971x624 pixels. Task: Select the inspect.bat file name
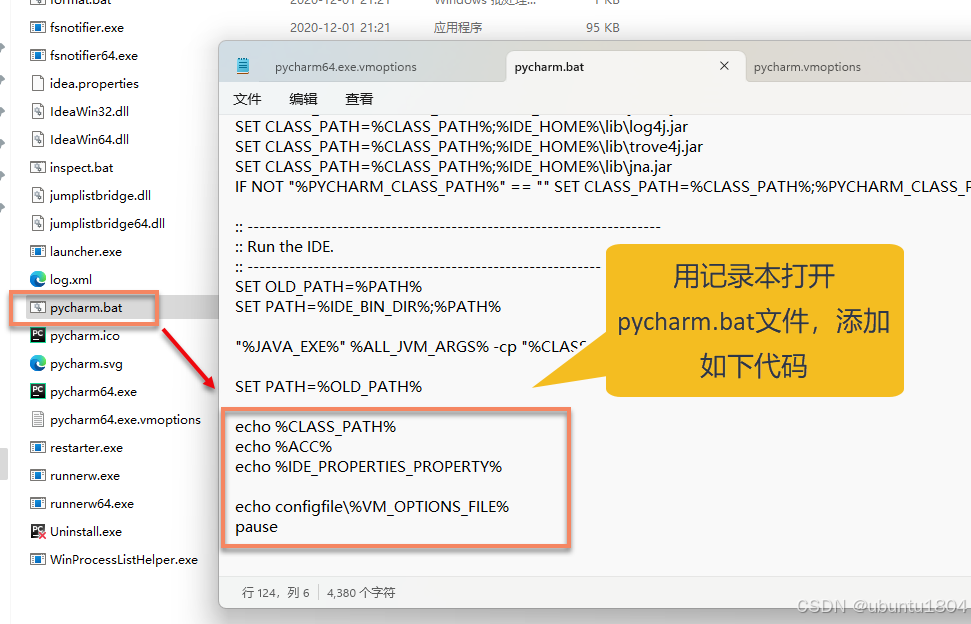(82, 168)
